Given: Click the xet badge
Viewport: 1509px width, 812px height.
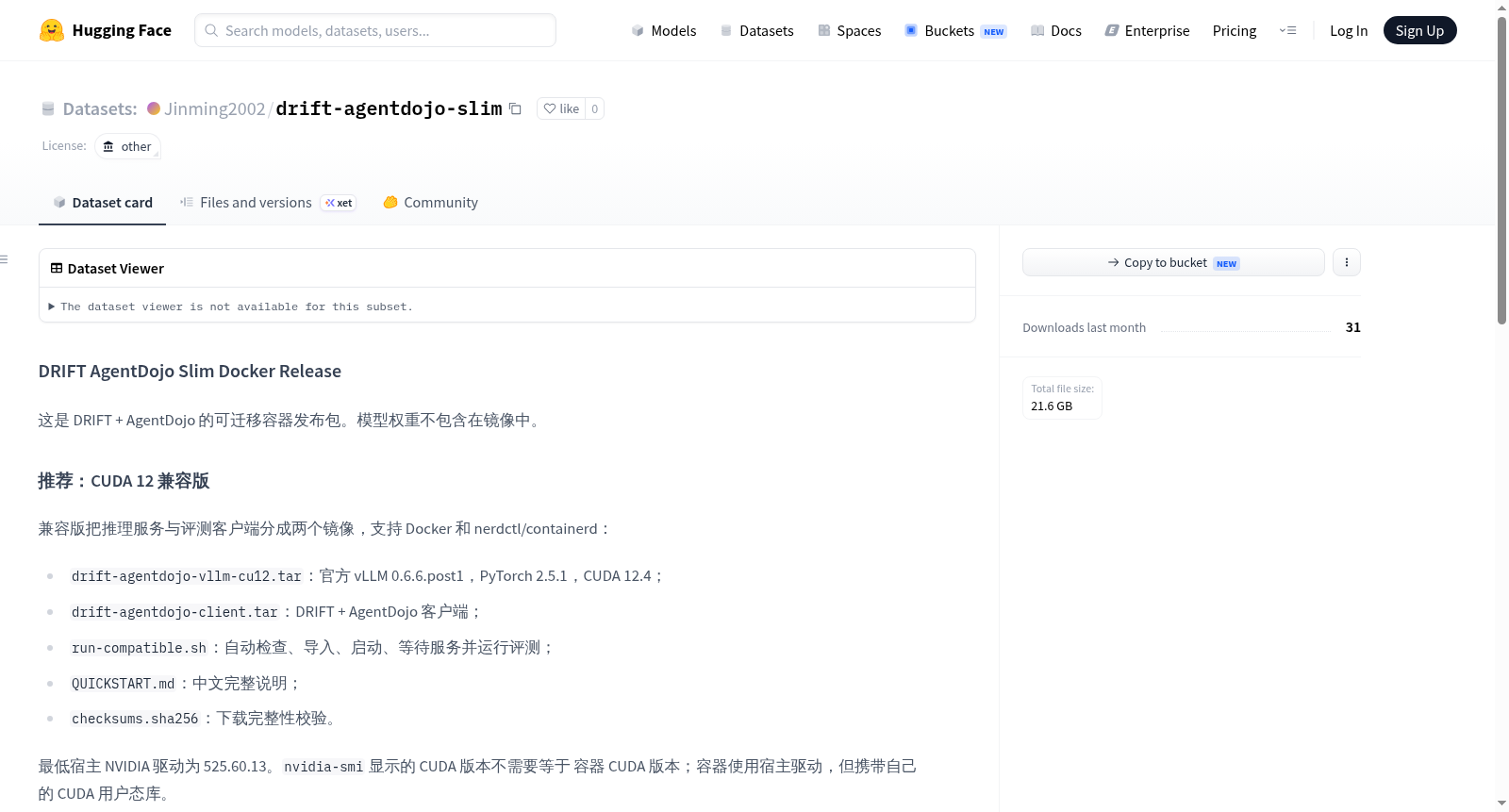Looking at the screenshot, I should [339, 203].
